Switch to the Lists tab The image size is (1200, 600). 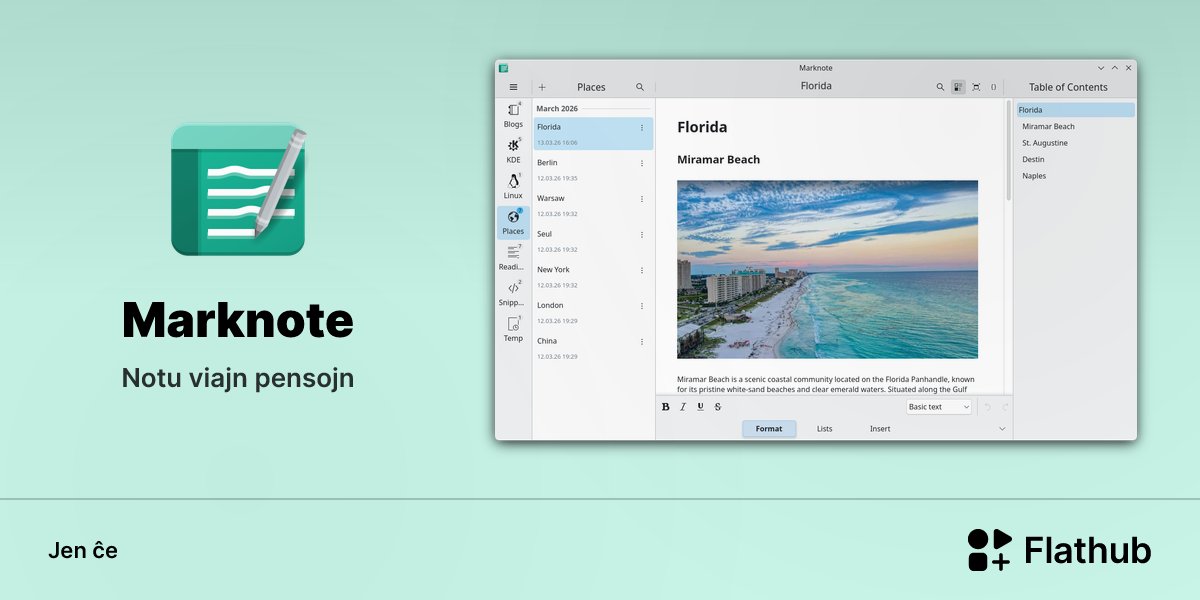[824, 429]
